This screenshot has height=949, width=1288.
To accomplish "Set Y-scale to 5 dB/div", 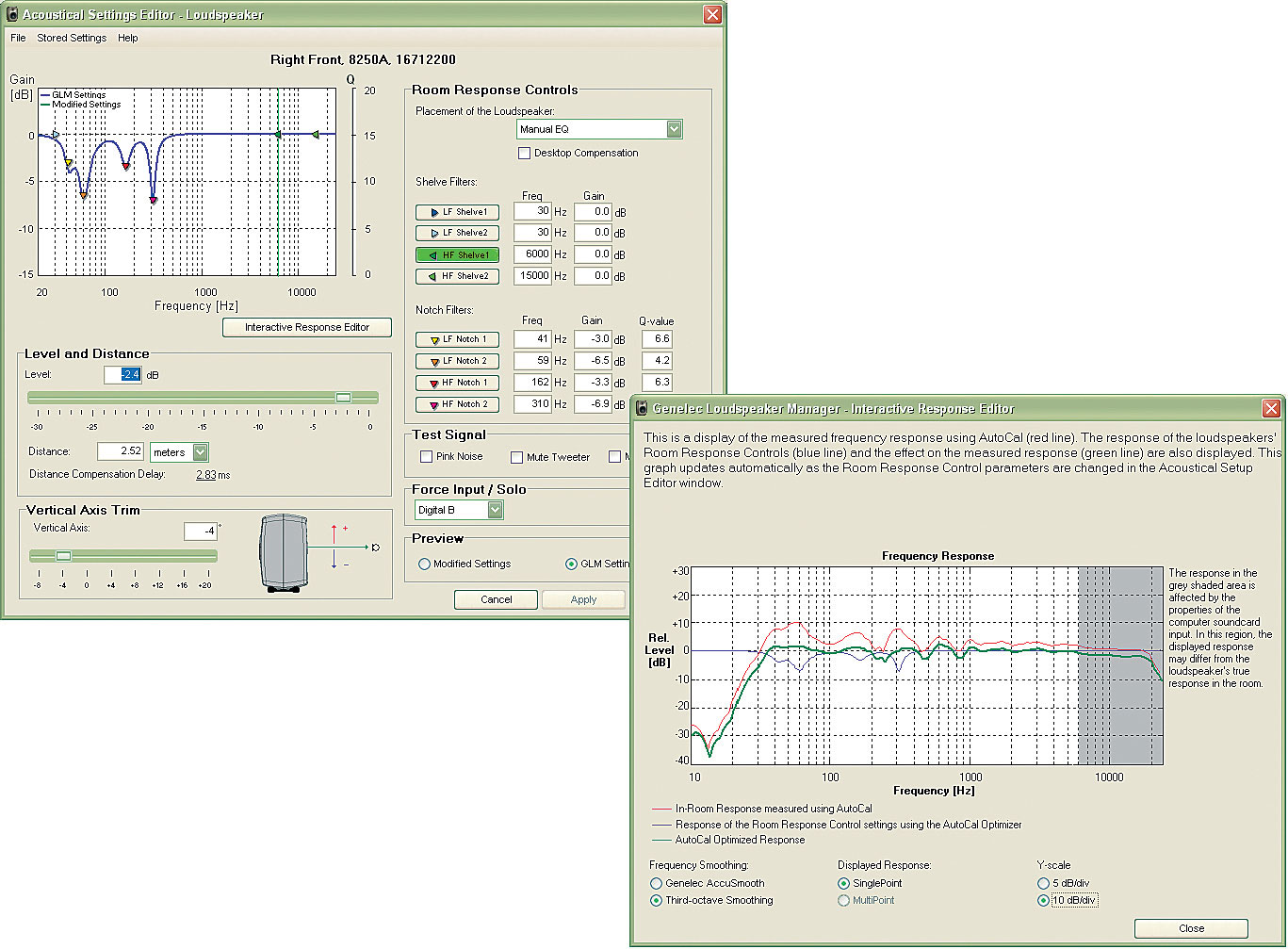I will [1043, 883].
